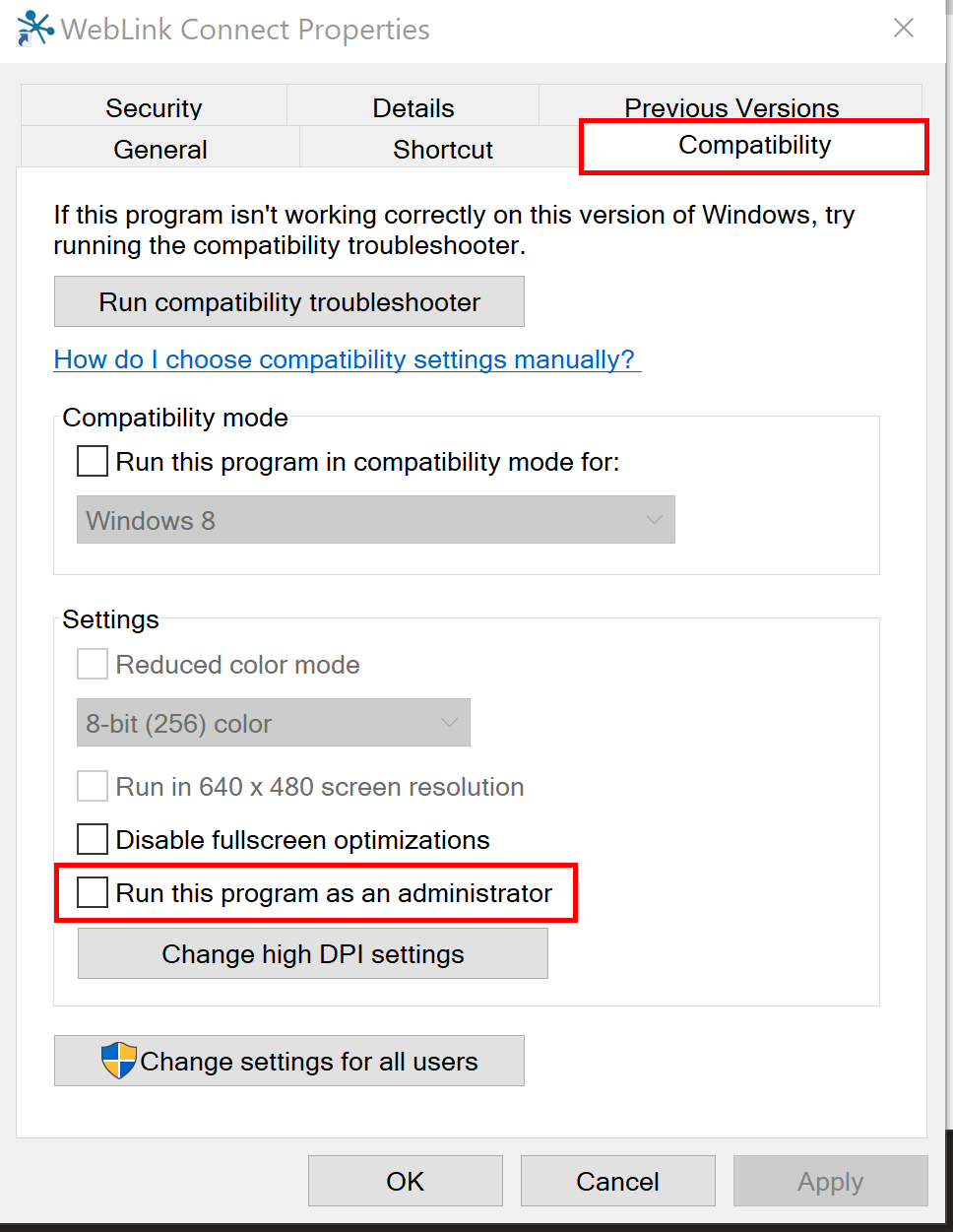Open the Shortcut tab

point(442,149)
